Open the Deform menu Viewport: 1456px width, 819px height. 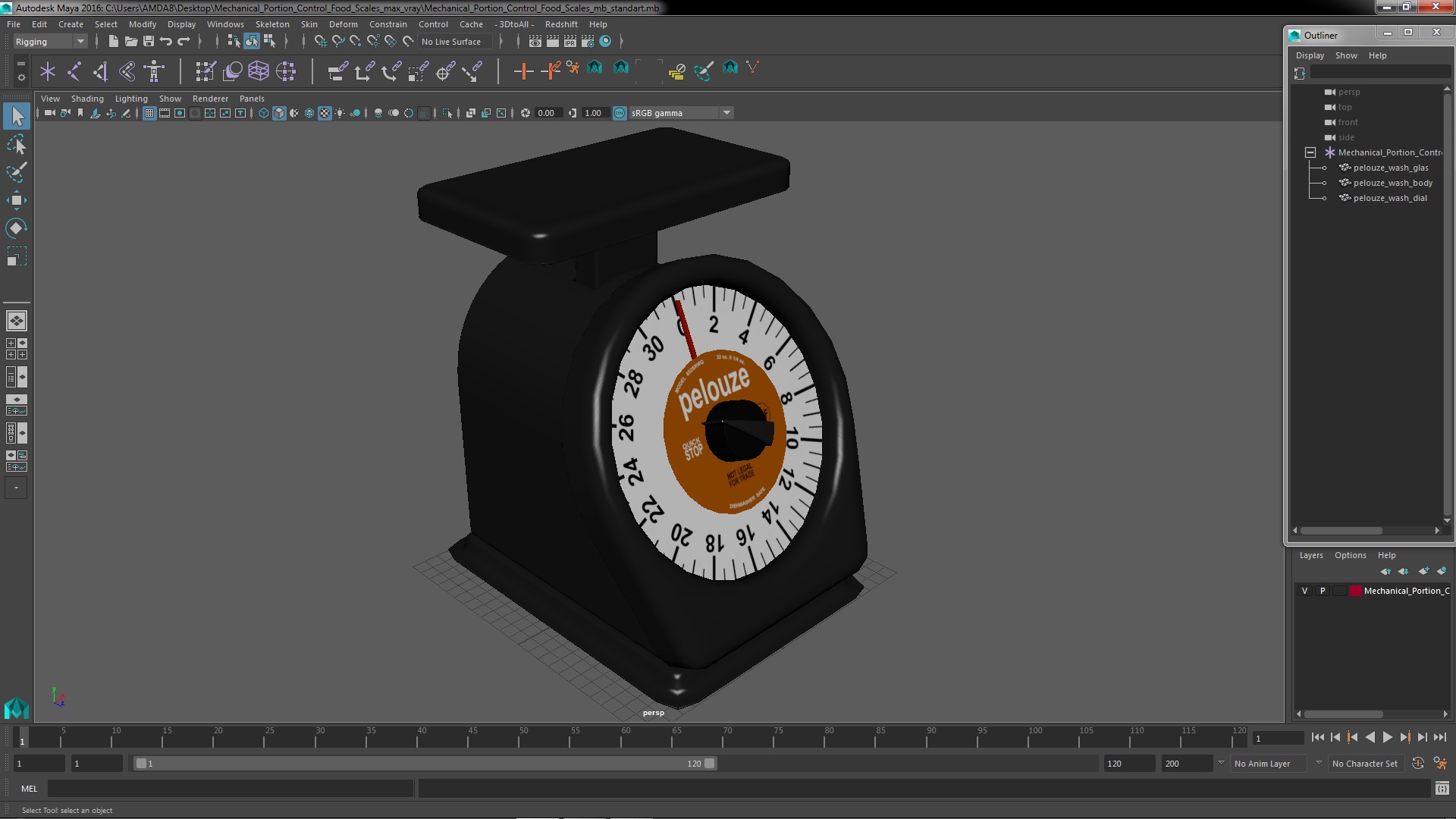click(x=343, y=24)
